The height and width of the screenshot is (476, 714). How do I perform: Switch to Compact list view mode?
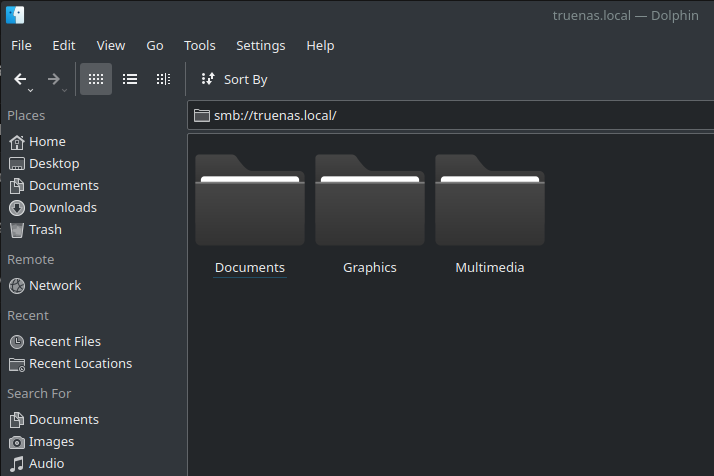click(130, 79)
